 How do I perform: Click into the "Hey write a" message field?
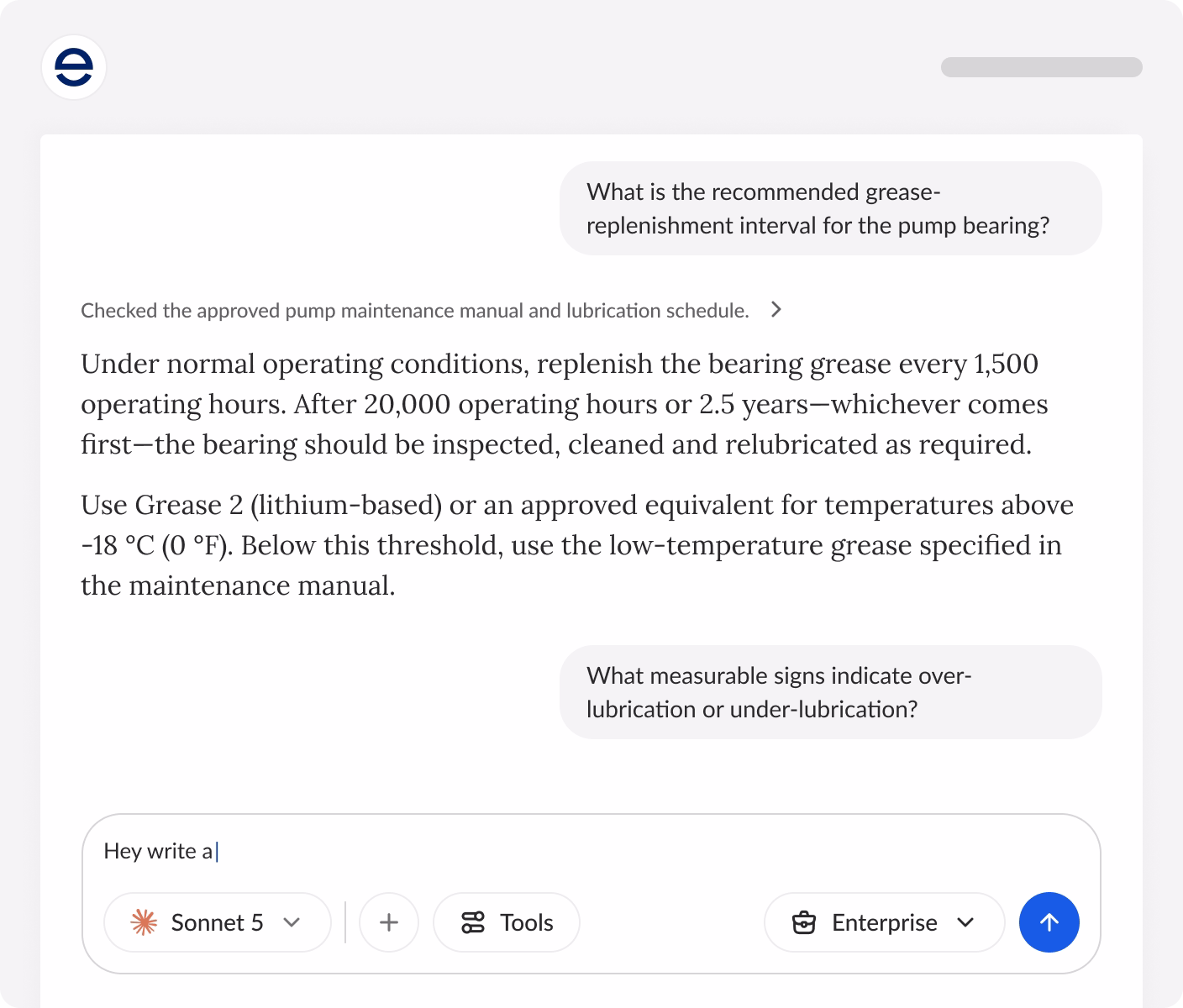pos(591,851)
